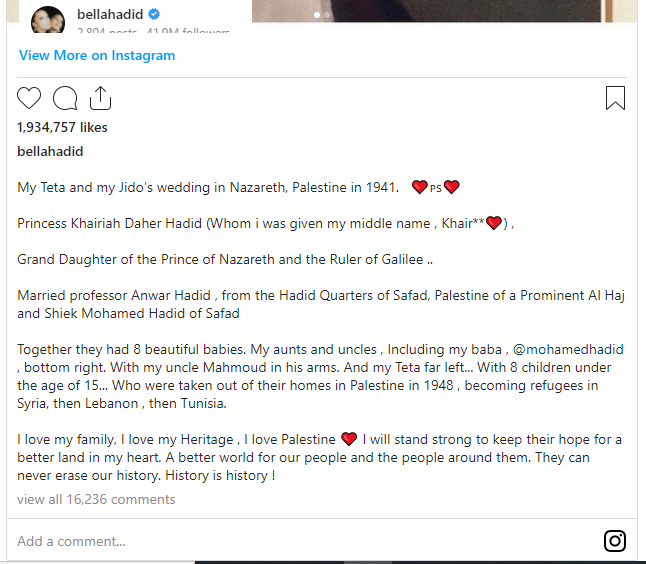Click the heart Like icon

[x=29, y=98]
